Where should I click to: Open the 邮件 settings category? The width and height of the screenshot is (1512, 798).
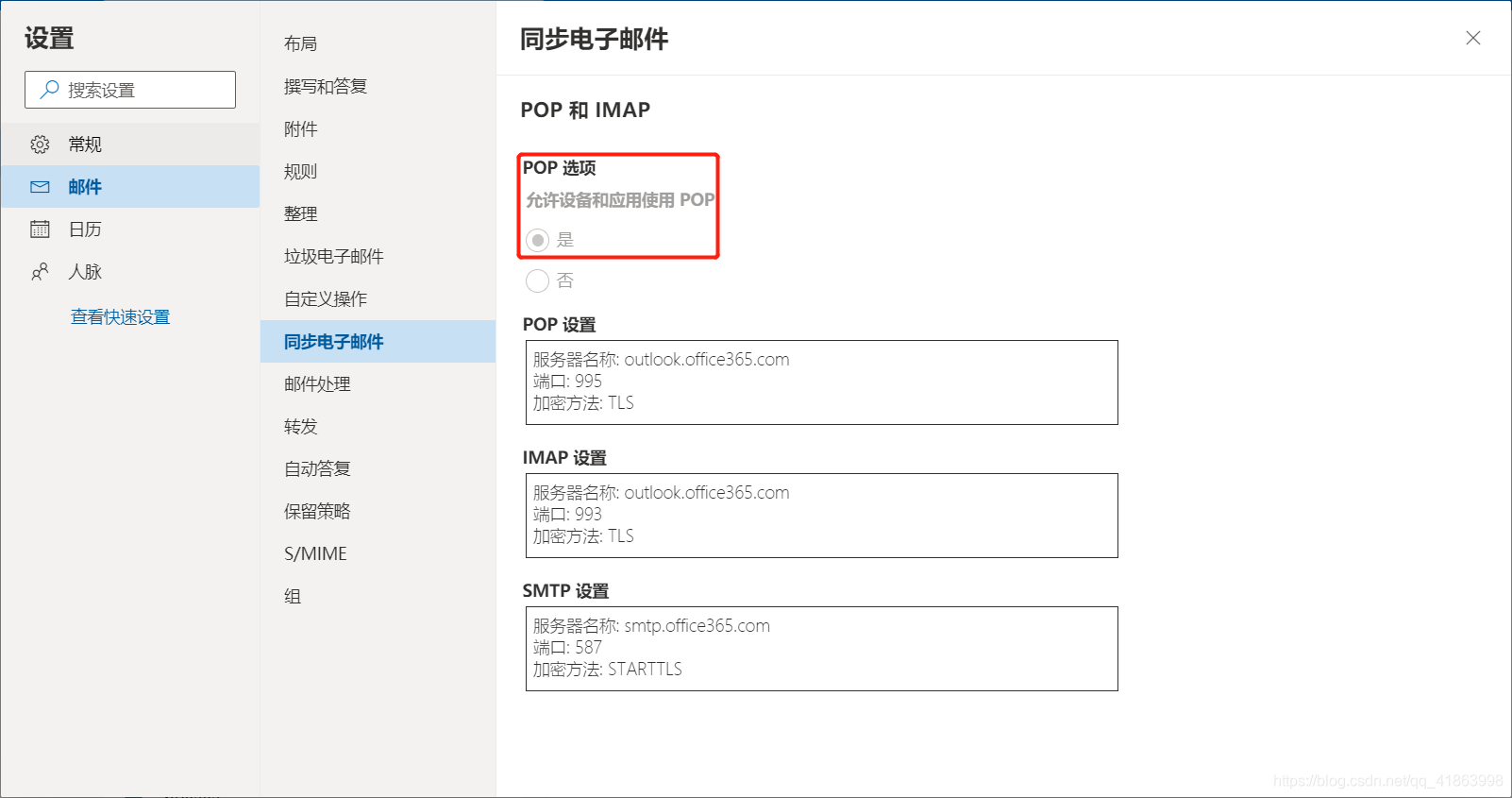(x=130, y=187)
